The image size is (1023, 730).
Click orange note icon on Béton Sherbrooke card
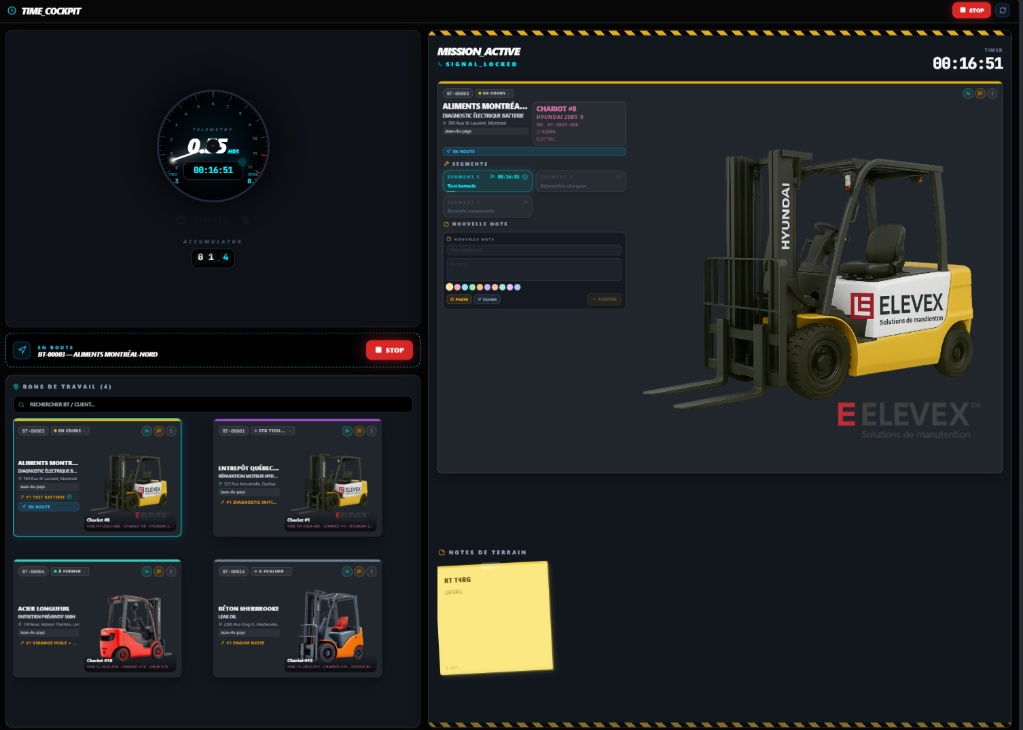[x=359, y=571]
